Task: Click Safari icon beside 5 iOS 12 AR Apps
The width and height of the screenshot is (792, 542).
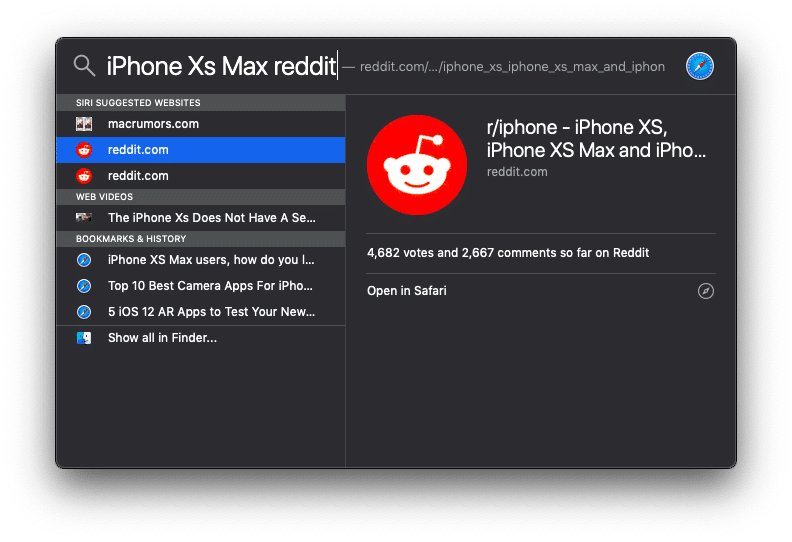Action: pos(84,312)
